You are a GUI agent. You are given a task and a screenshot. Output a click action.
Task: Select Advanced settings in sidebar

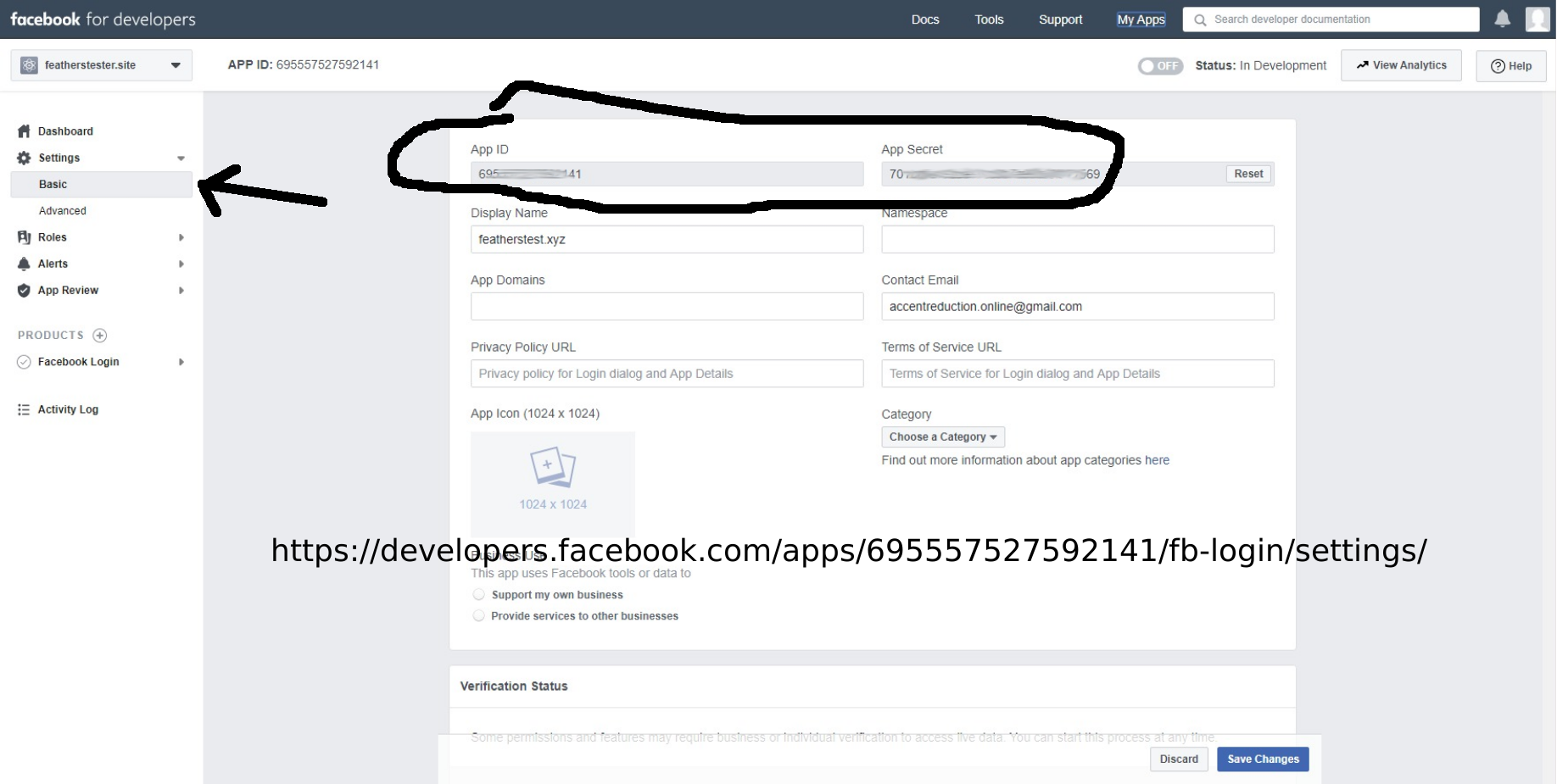click(x=63, y=211)
